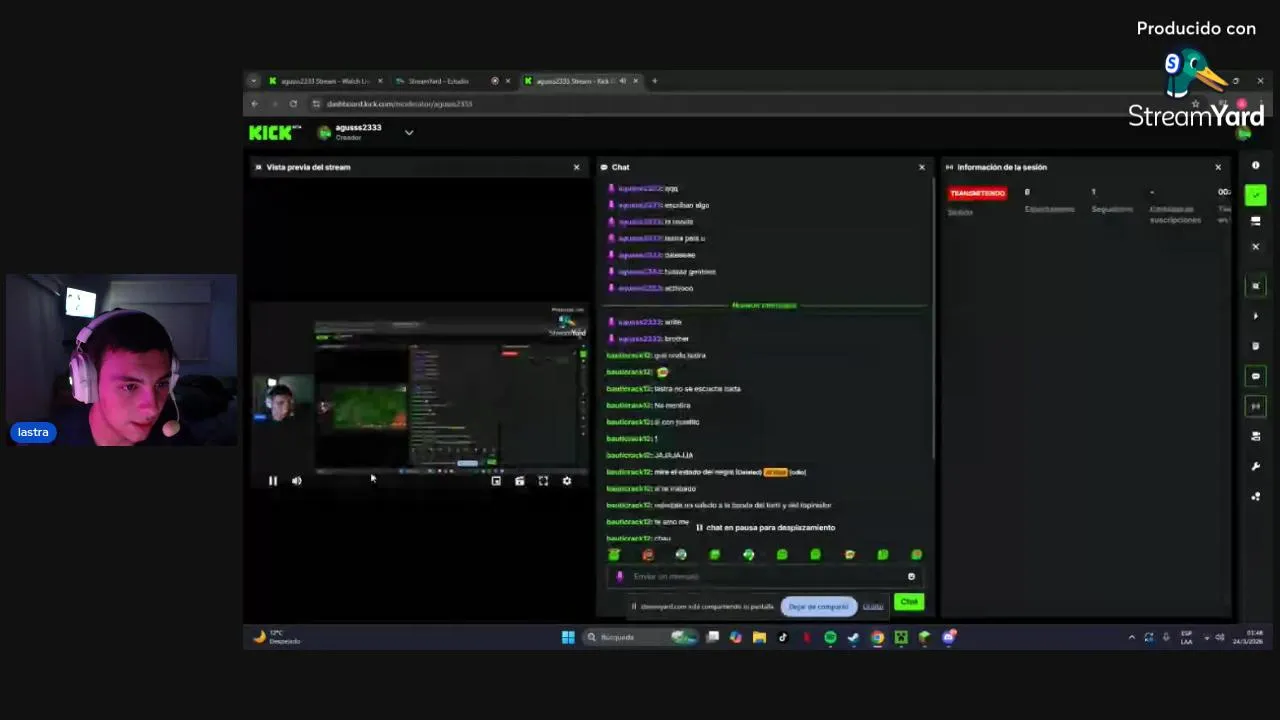The height and width of the screenshot is (720, 1280).
Task: Open Spotify from the taskbar
Action: 830,637
